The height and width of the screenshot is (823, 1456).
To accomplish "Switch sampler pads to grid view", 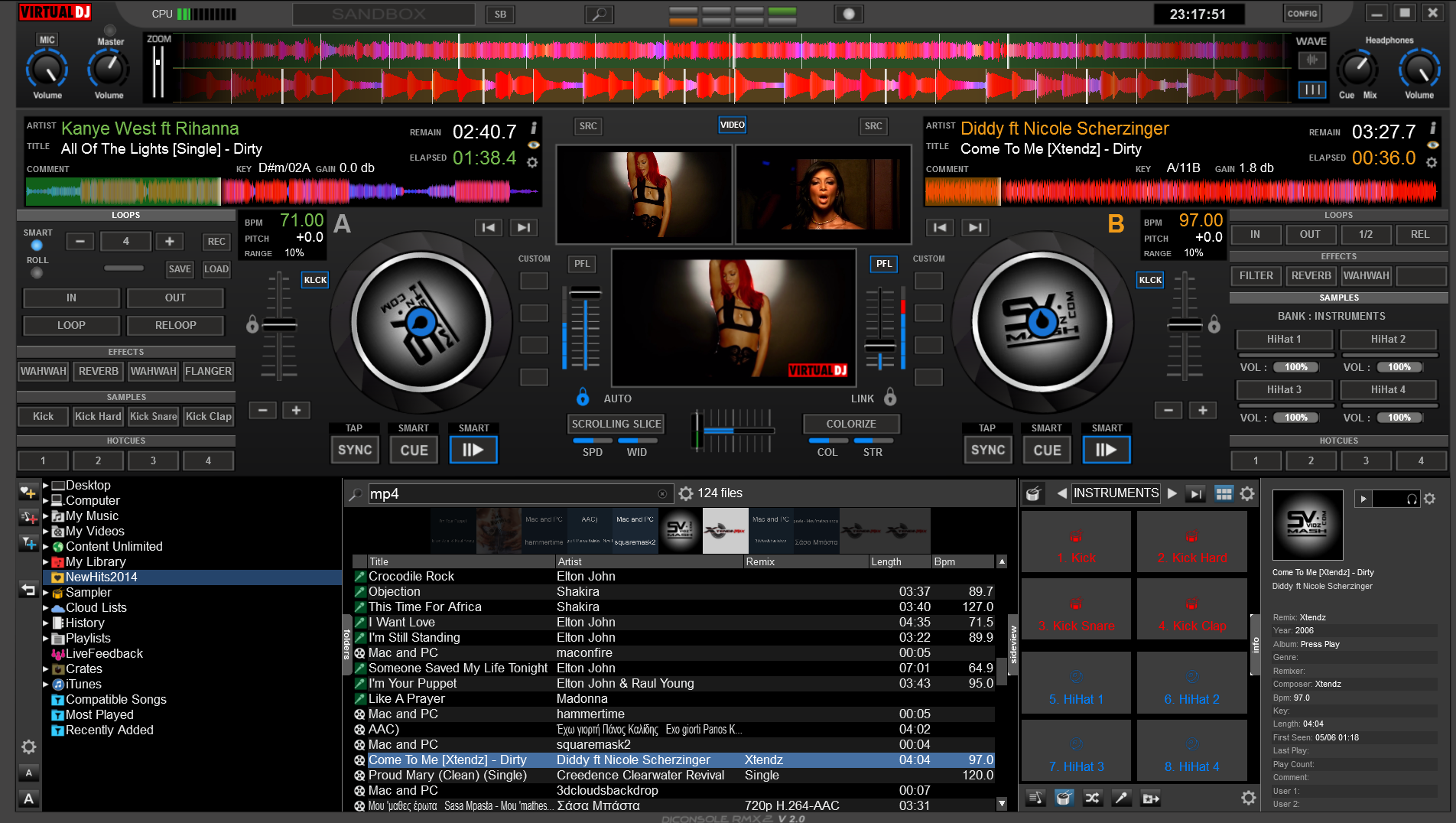I will point(1224,493).
